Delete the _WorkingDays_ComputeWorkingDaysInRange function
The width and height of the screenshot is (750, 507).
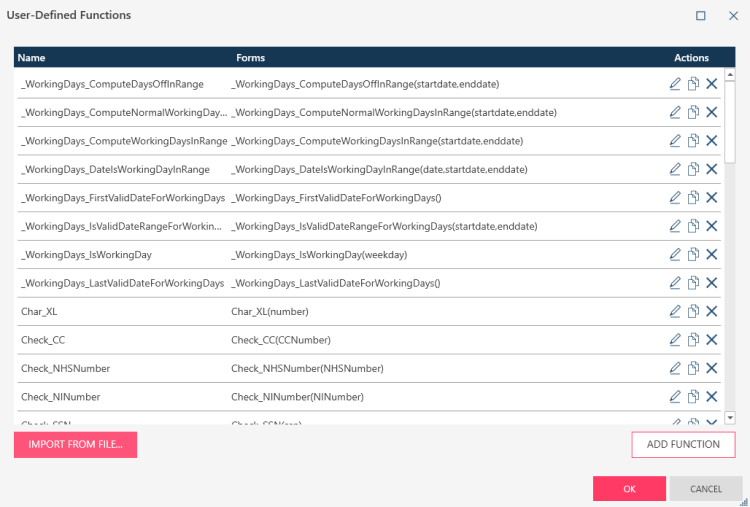[x=712, y=141]
